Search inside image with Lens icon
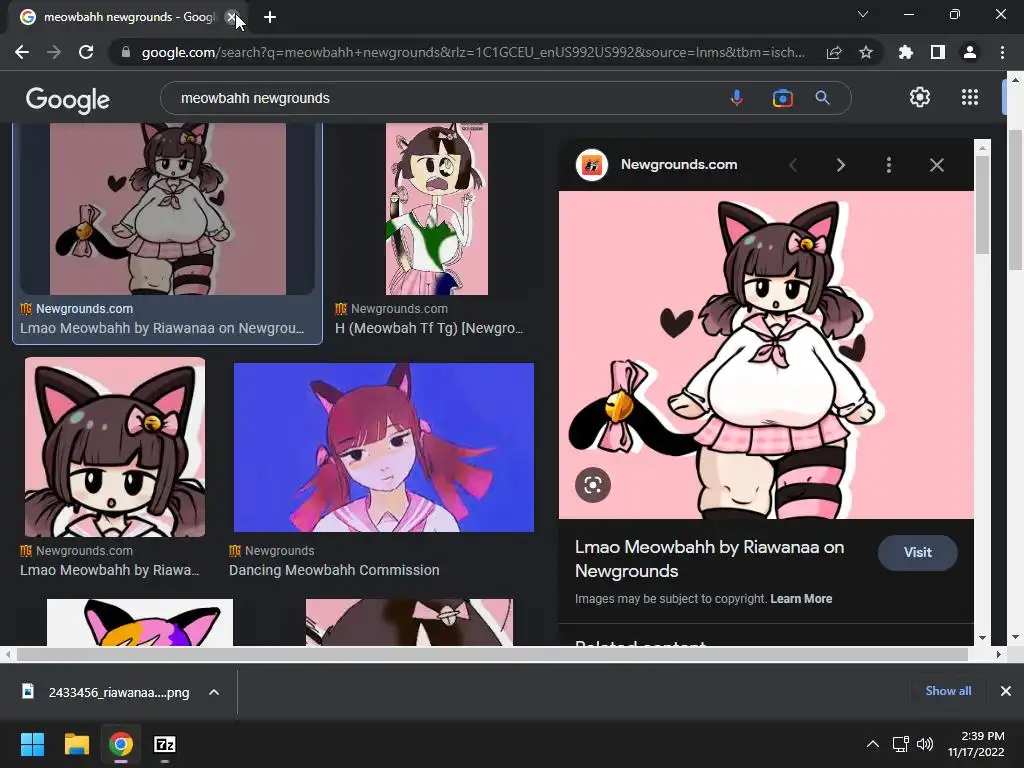Image resolution: width=1024 pixels, height=768 pixels. (x=593, y=485)
